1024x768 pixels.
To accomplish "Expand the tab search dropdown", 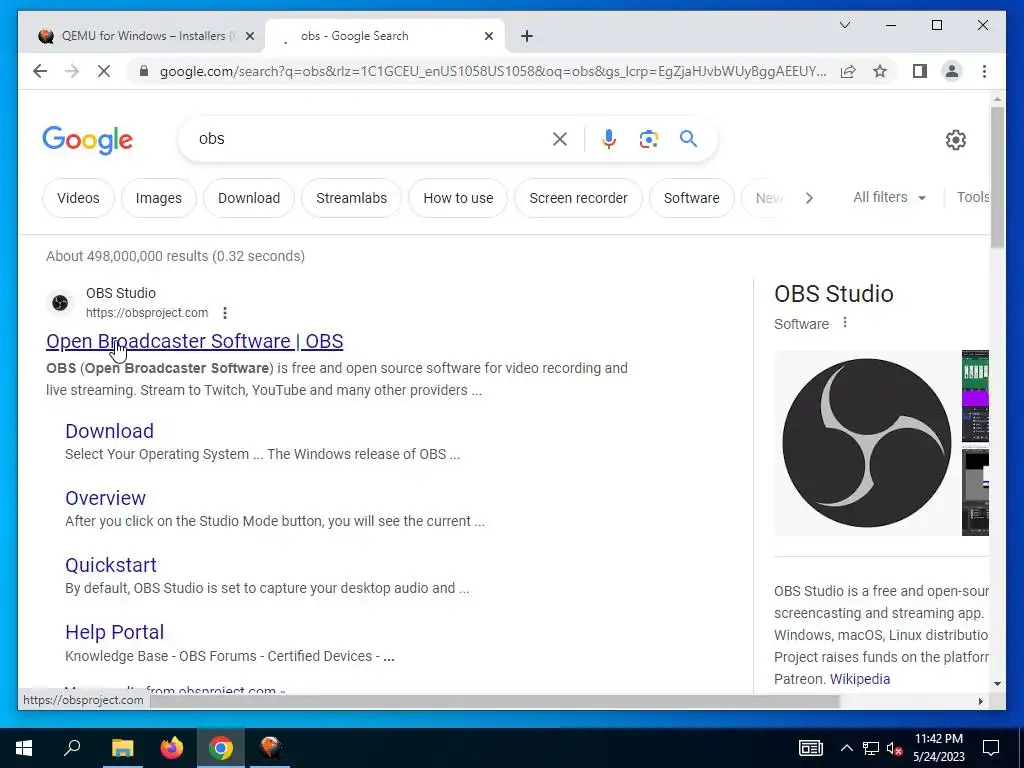I will pyautogui.click(x=844, y=25).
